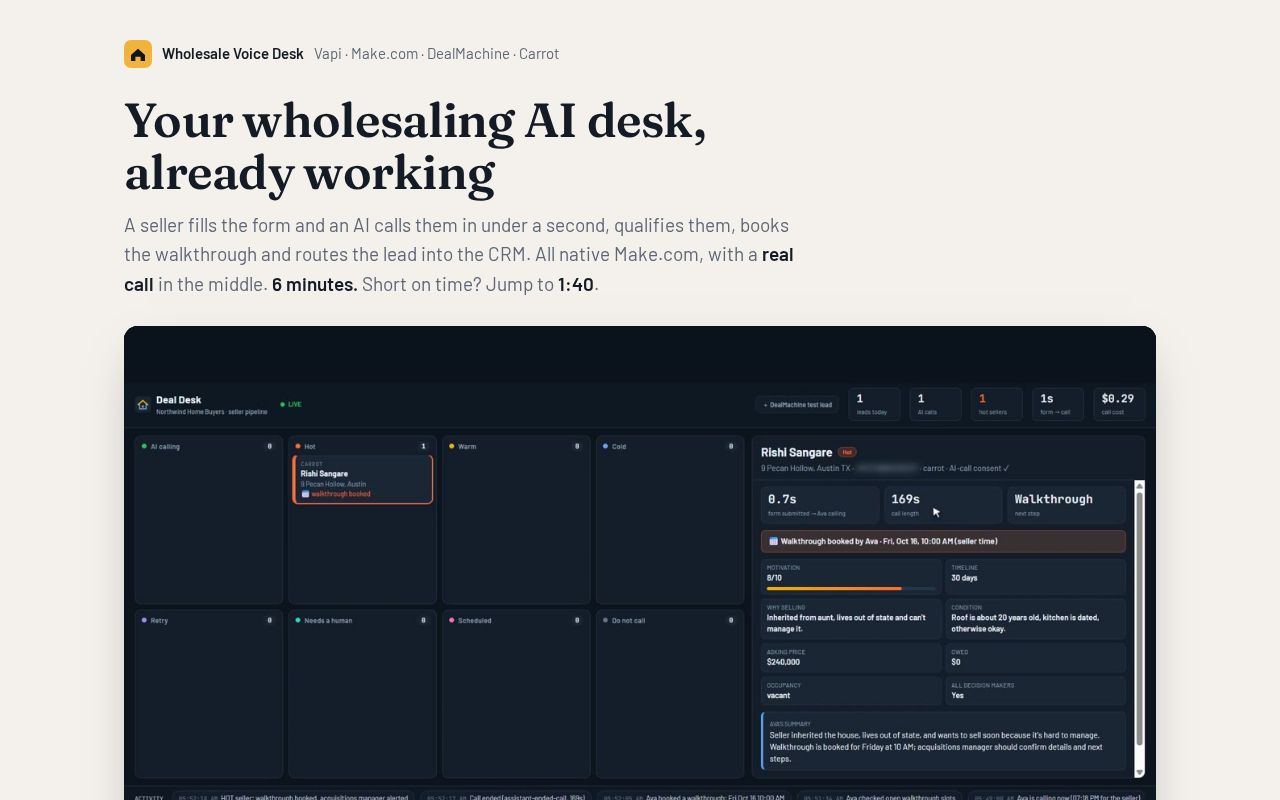The width and height of the screenshot is (1280, 800).
Task: Click the green dot on AI calling column
Action: tap(144, 446)
